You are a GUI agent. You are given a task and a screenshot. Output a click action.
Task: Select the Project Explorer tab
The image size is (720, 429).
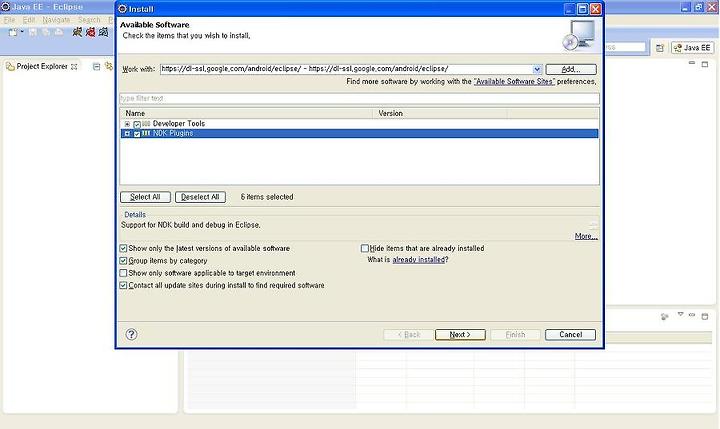[41, 67]
